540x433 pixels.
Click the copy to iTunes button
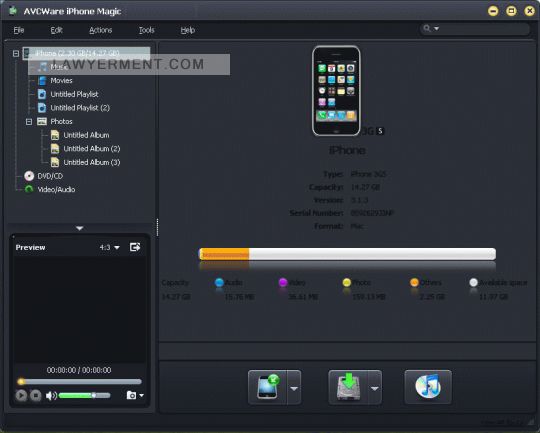pos(428,387)
